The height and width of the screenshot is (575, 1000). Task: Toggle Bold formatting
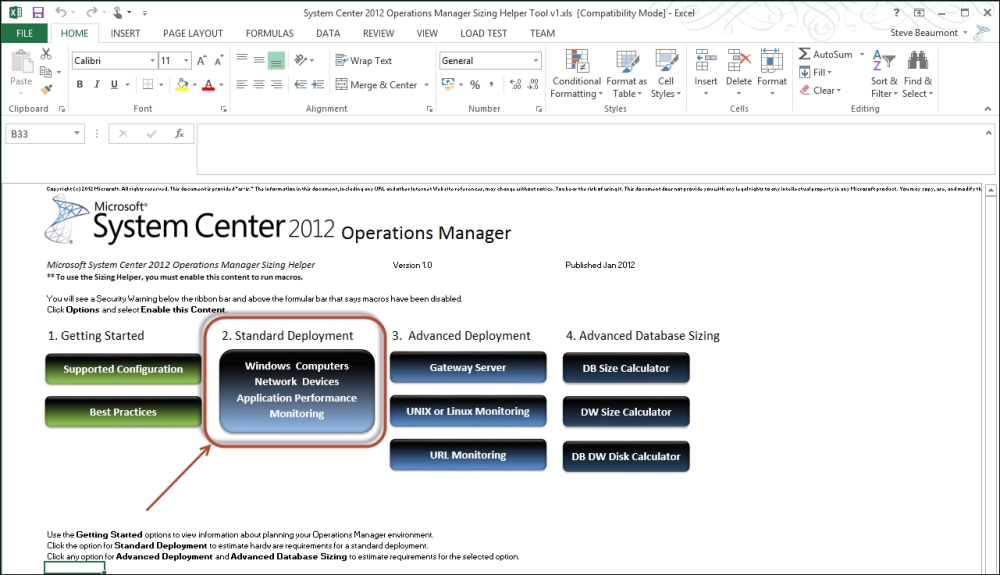(x=80, y=84)
